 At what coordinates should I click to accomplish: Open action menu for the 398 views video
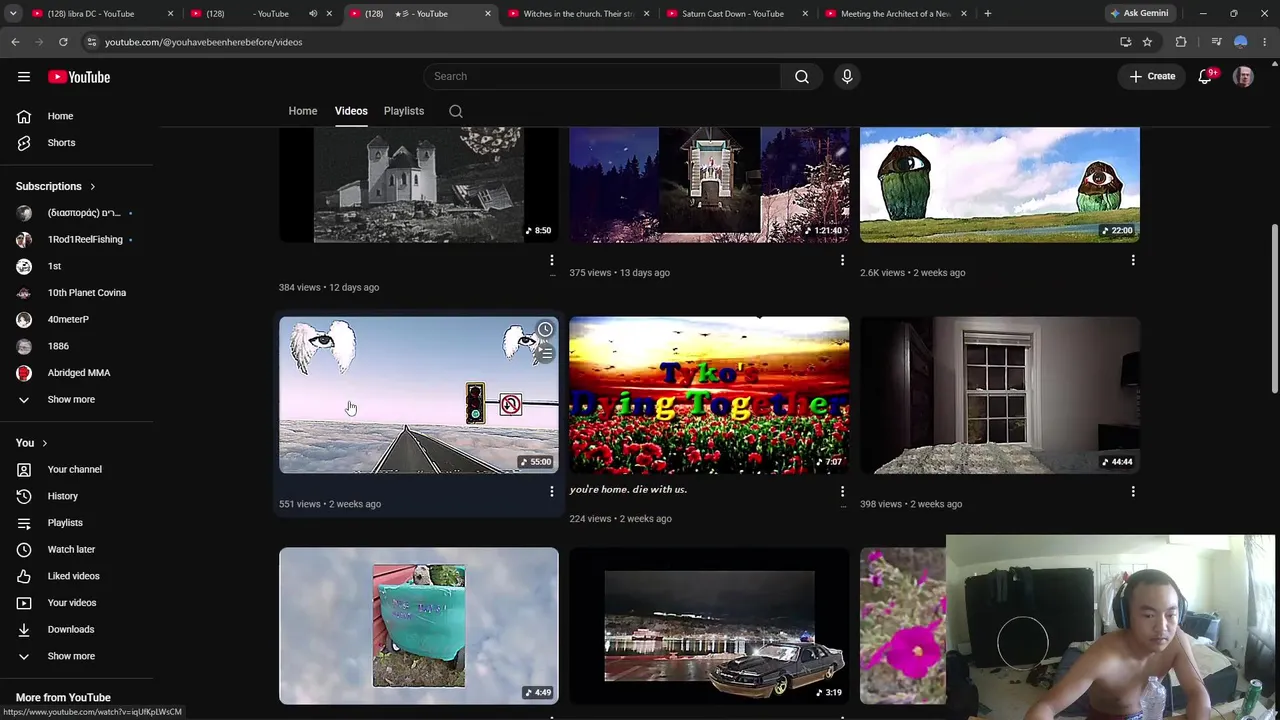1133,492
